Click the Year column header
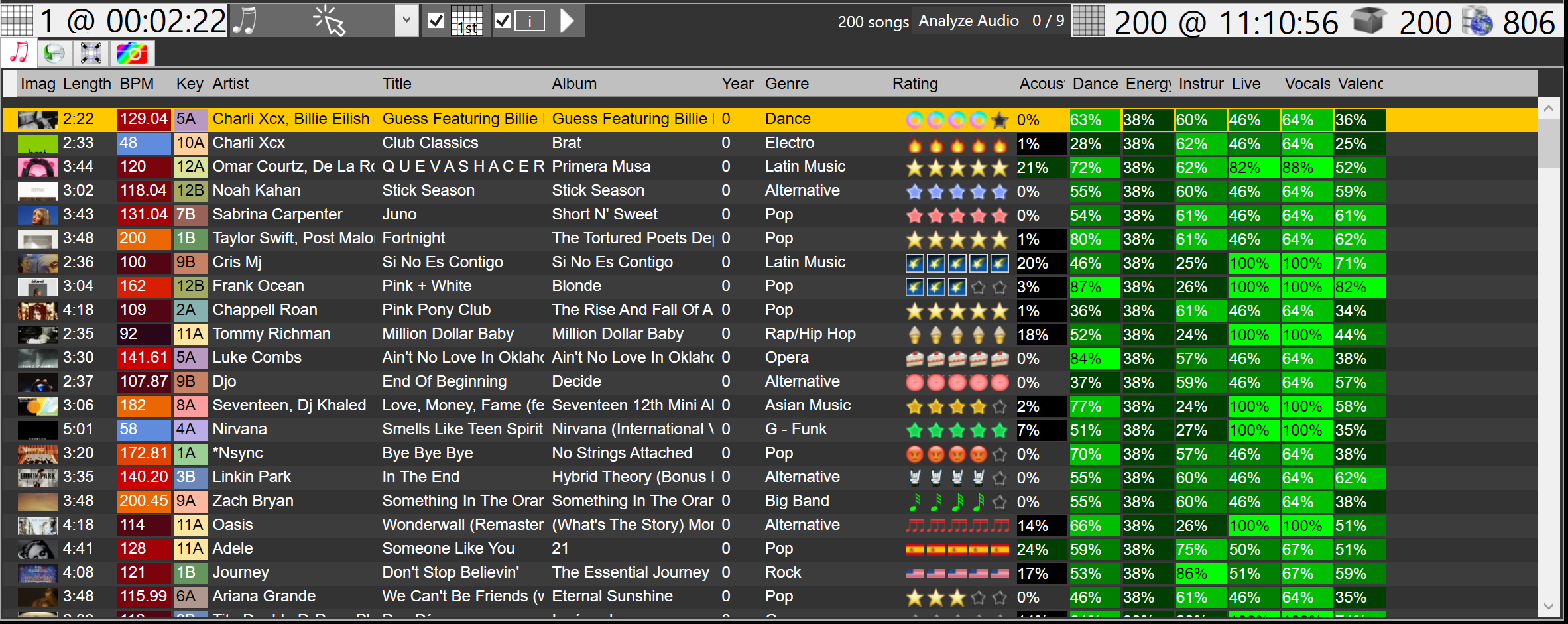This screenshot has width=1568, height=624. coord(737,84)
